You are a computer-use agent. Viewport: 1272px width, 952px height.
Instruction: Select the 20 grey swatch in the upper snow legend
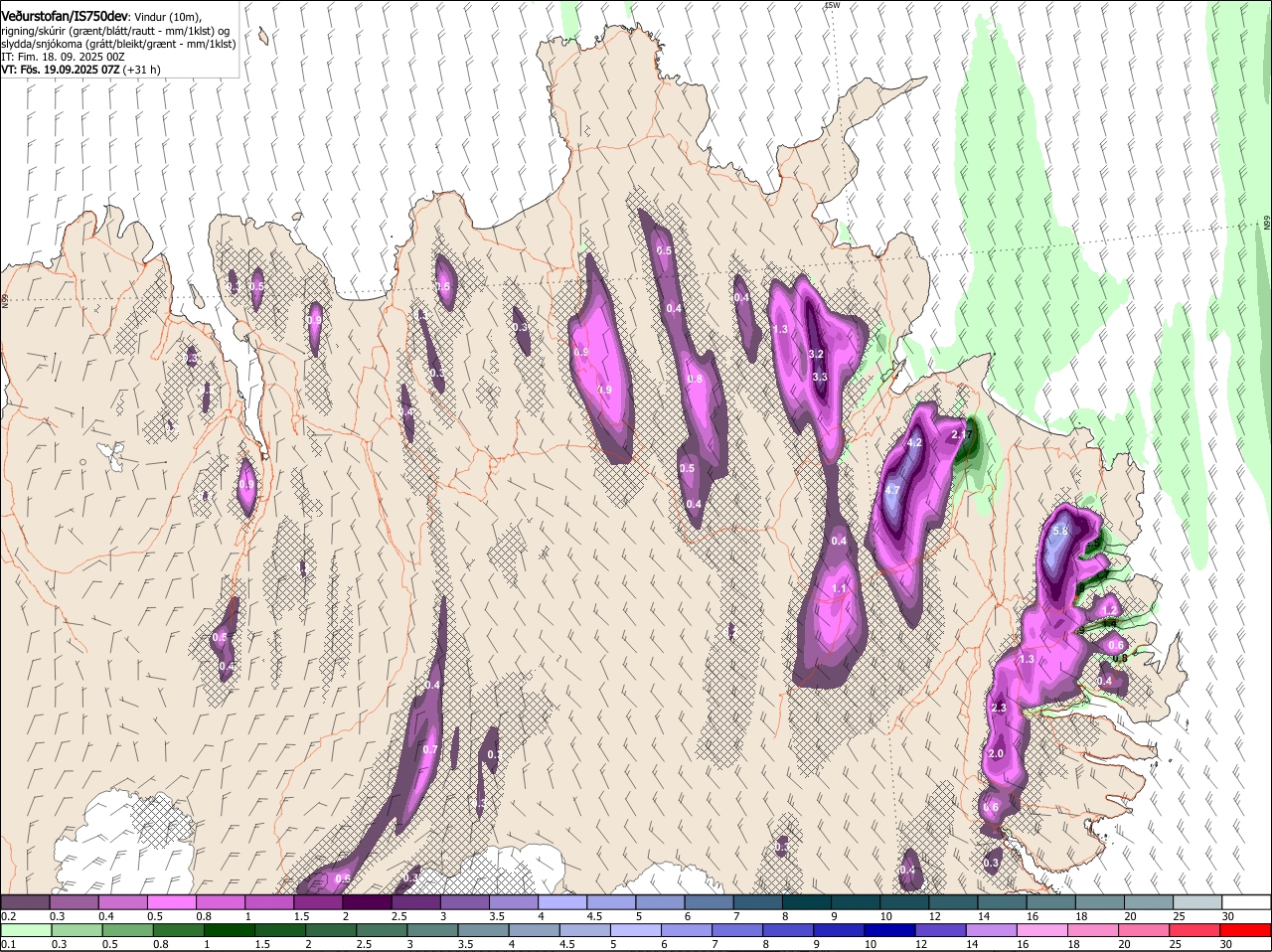click(1149, 901)
